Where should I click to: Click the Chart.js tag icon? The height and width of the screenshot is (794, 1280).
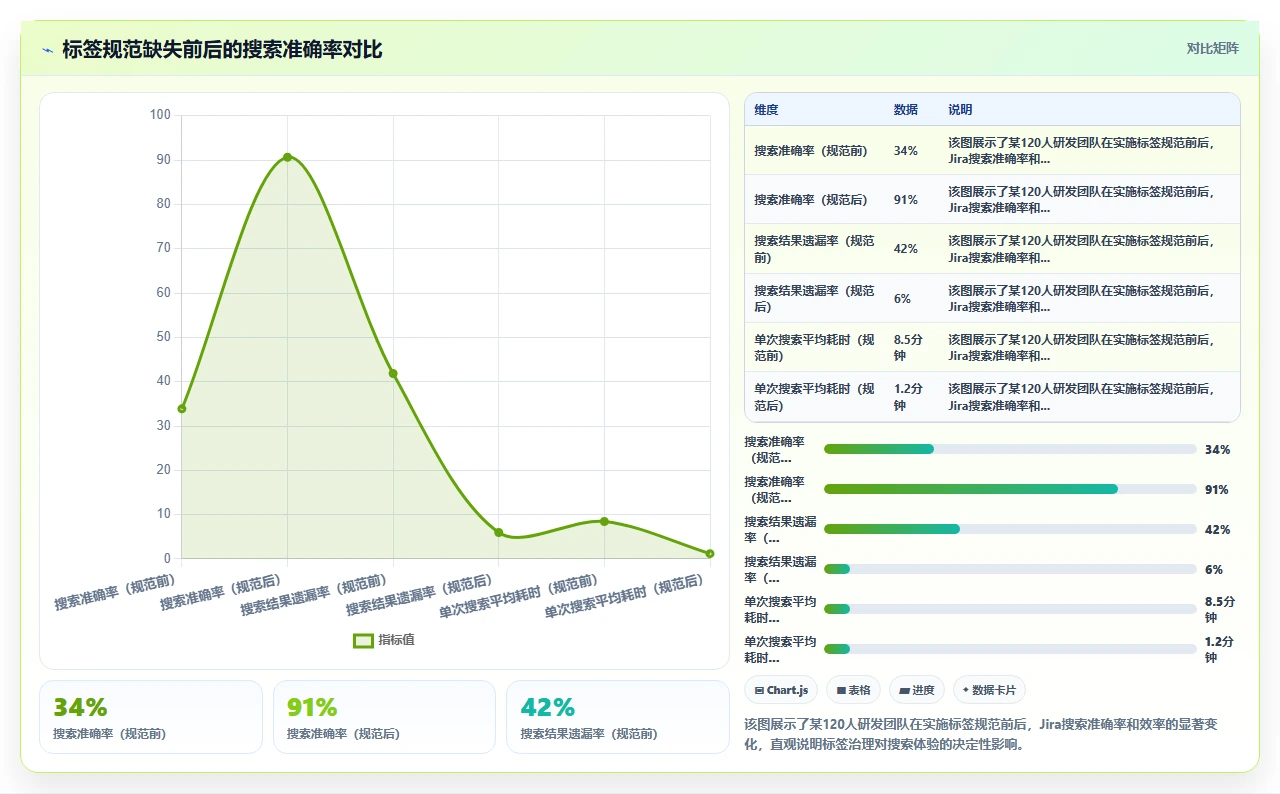pyautogui.click(x=760, y=691)
